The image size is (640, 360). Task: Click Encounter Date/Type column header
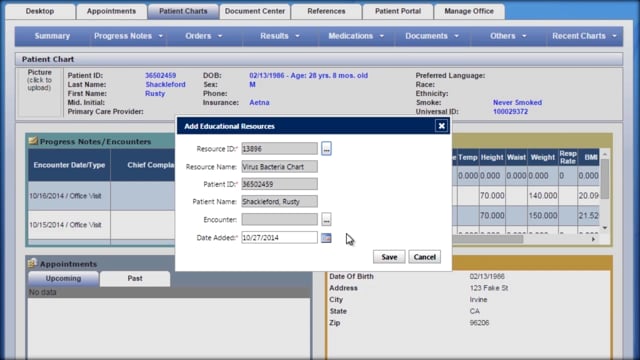click(69, 165)
